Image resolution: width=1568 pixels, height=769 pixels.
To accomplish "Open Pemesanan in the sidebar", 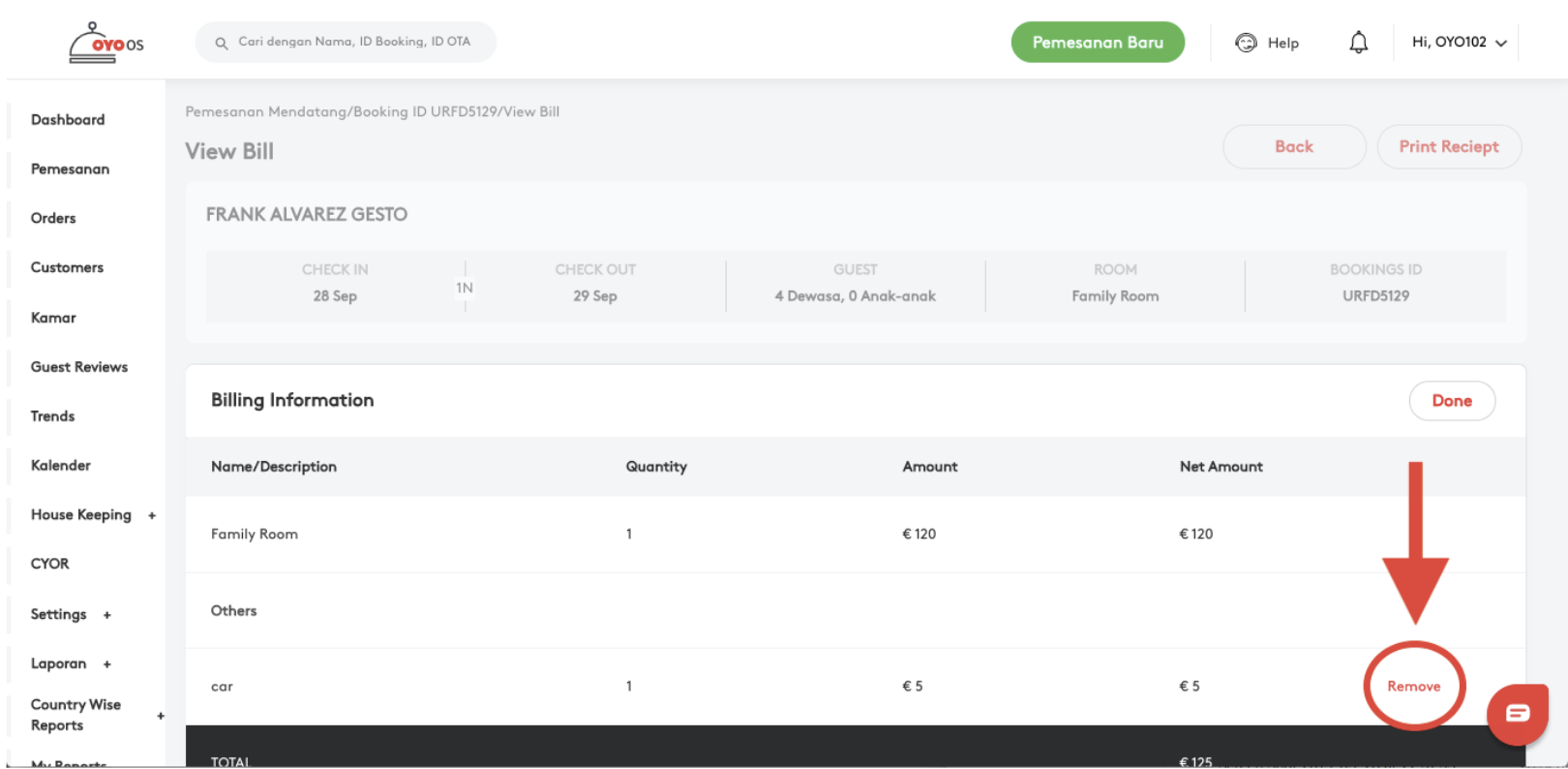I will 70,169.
